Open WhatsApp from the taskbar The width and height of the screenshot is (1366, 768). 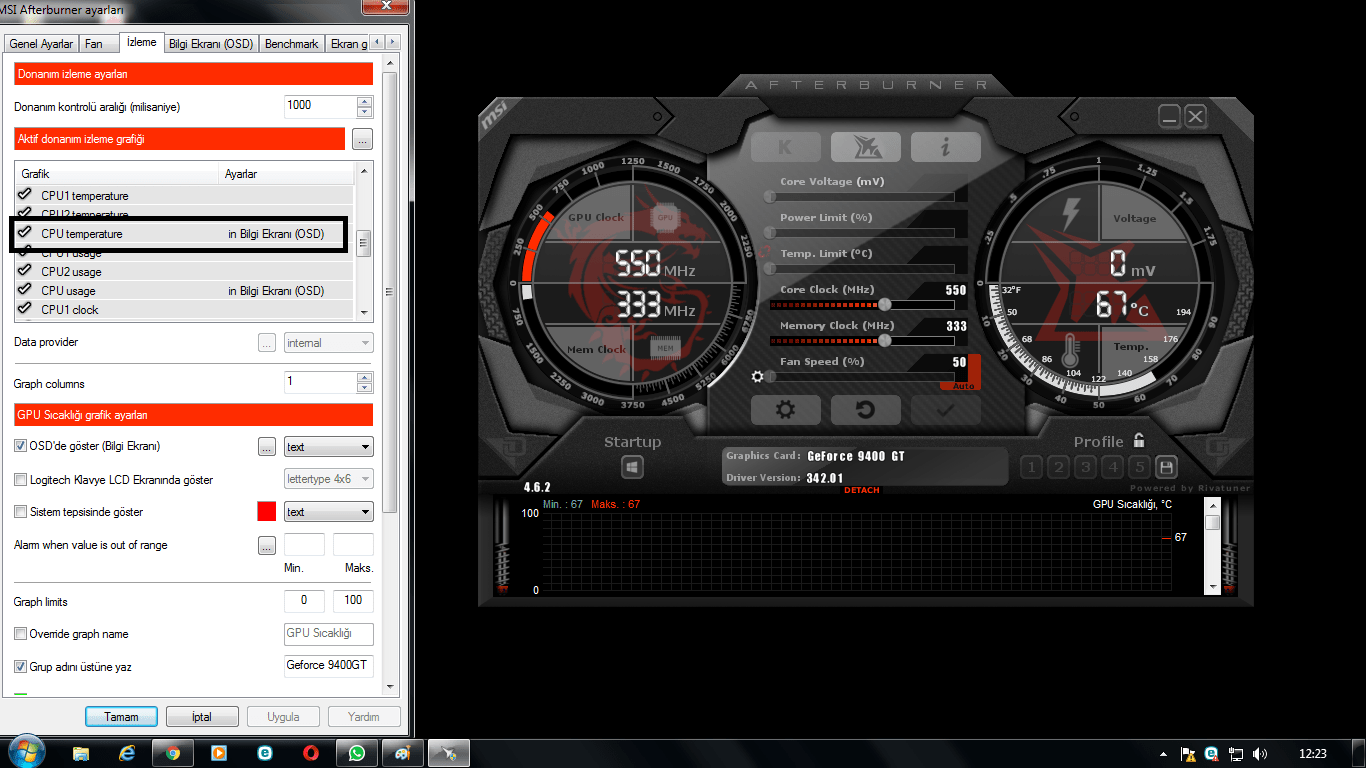(357, 753)
